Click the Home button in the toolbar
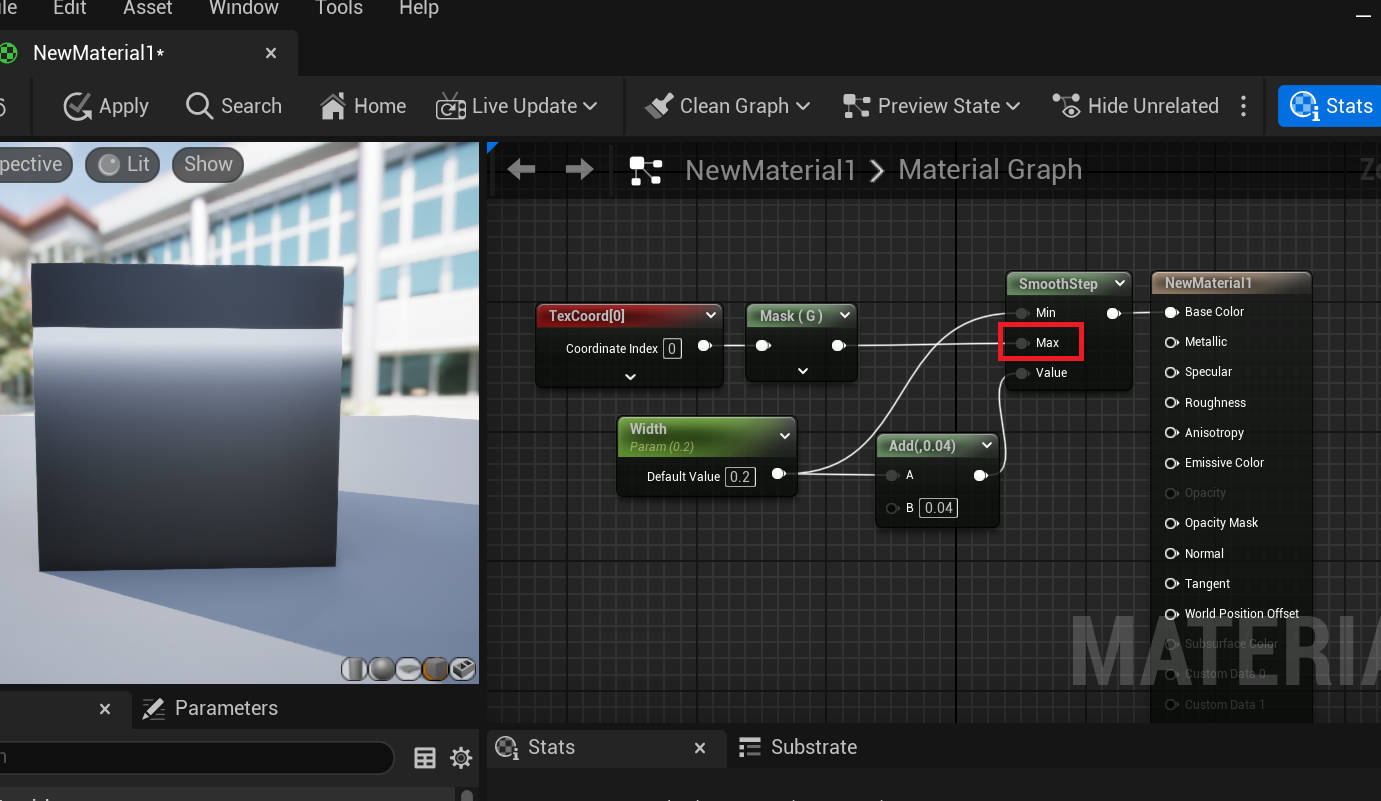Viewport: 1381px width, 801px height. 363,106
